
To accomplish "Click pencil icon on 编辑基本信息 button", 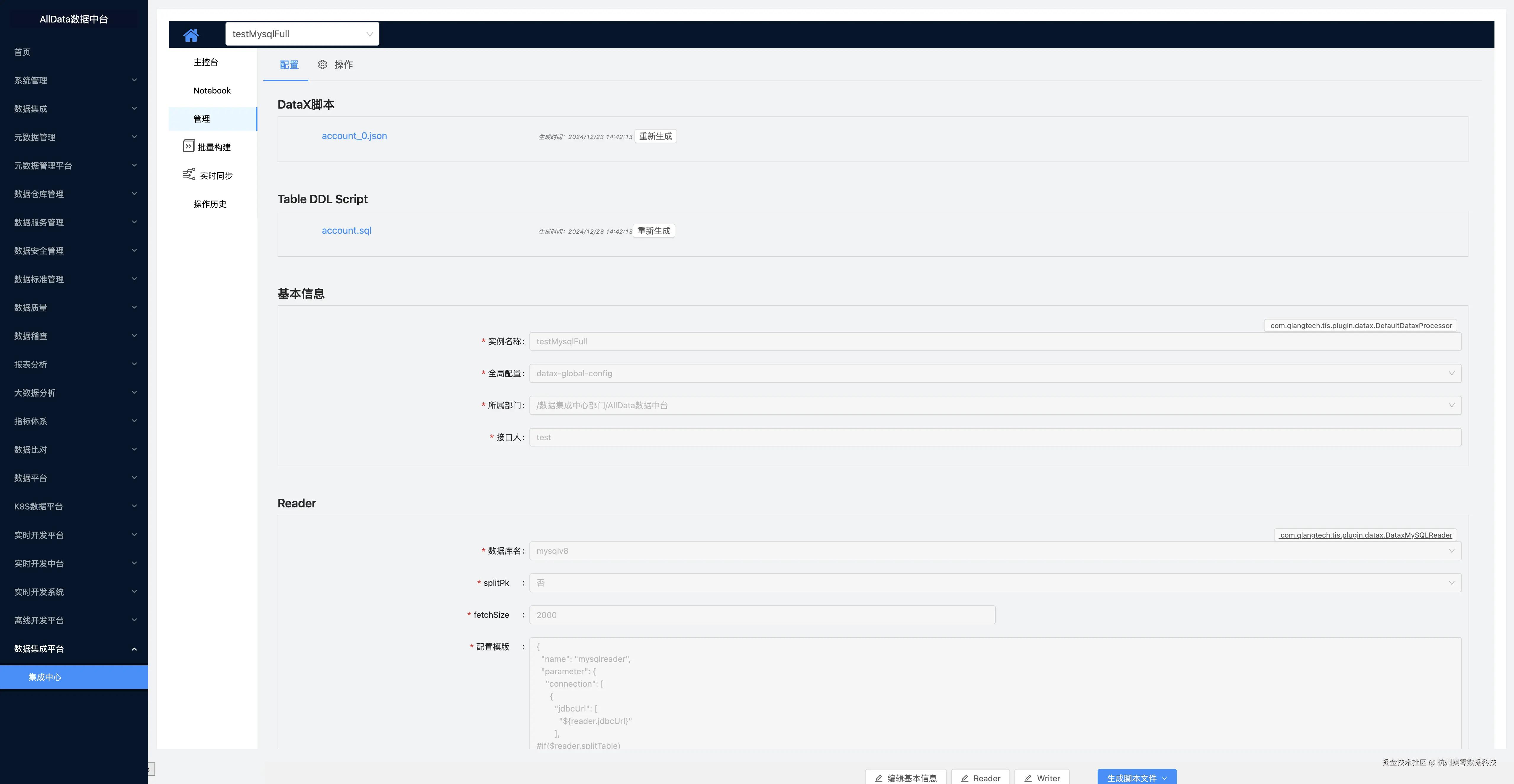I will [x=879, y=778].
